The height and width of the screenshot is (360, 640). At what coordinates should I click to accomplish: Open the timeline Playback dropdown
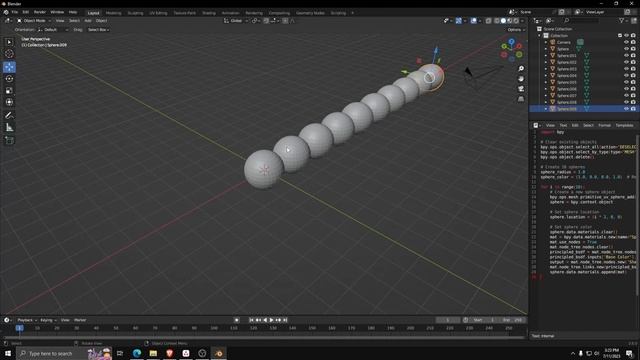pyautogui.click(x=27, y=320)
